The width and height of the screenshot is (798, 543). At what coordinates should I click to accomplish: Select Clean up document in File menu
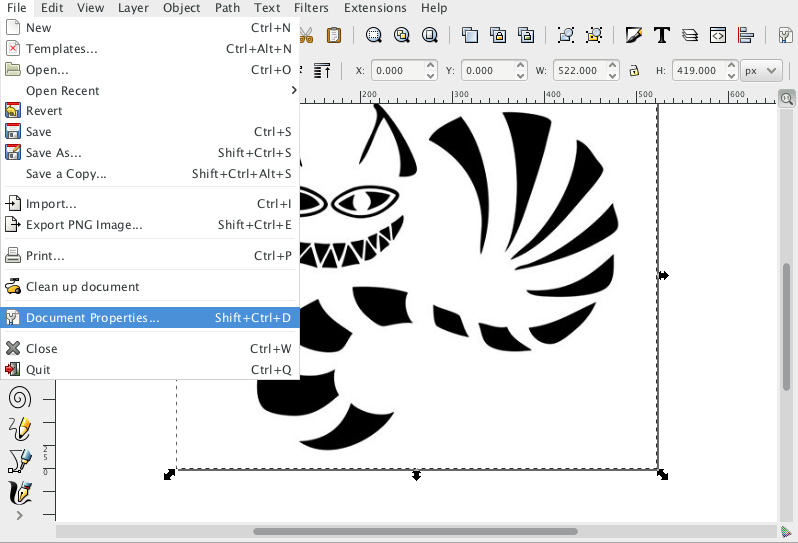[x=150, y=287]
